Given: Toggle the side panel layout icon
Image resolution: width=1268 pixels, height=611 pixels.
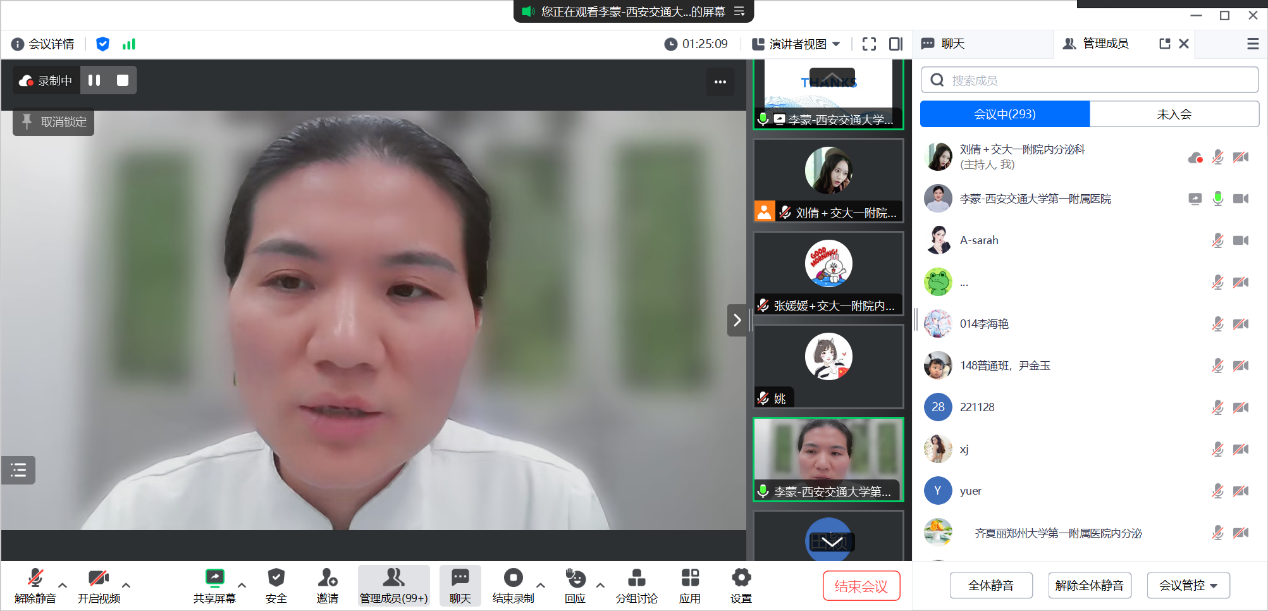Looking at the screenshot, I should (896, 44).
